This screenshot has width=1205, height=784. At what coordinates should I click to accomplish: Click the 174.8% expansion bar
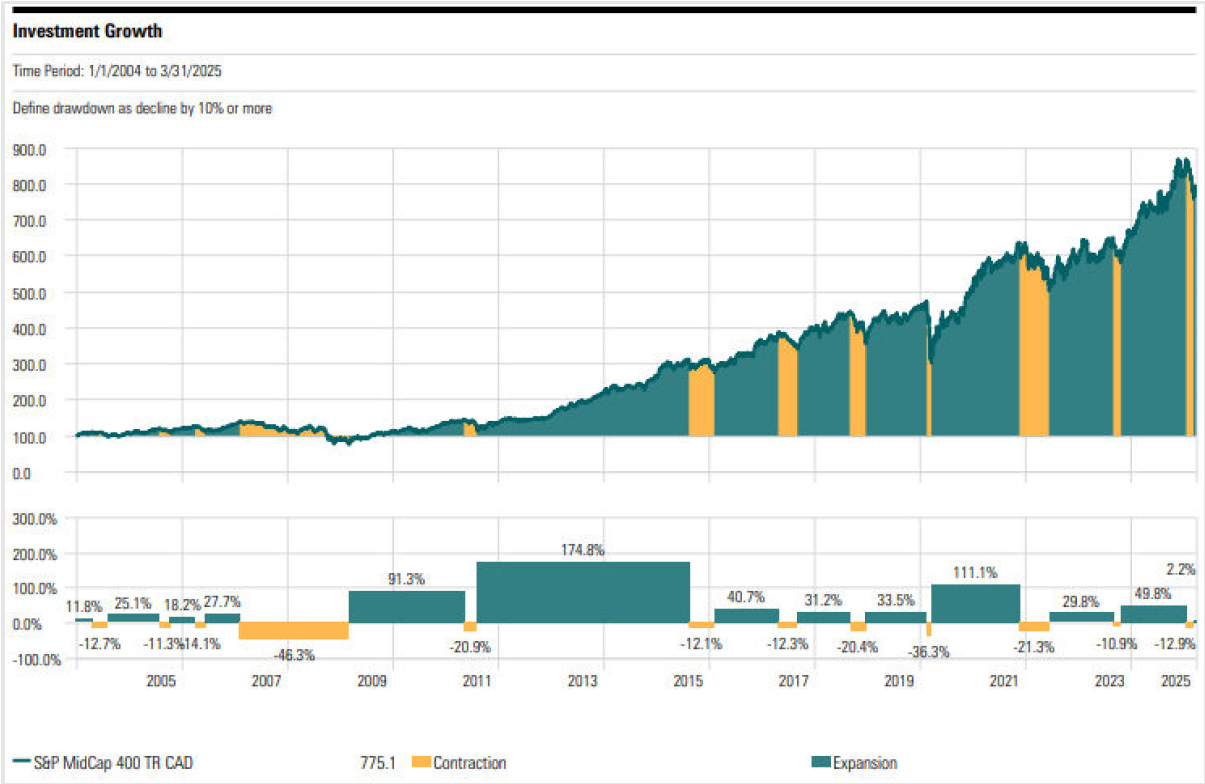[x=583, y=591]
